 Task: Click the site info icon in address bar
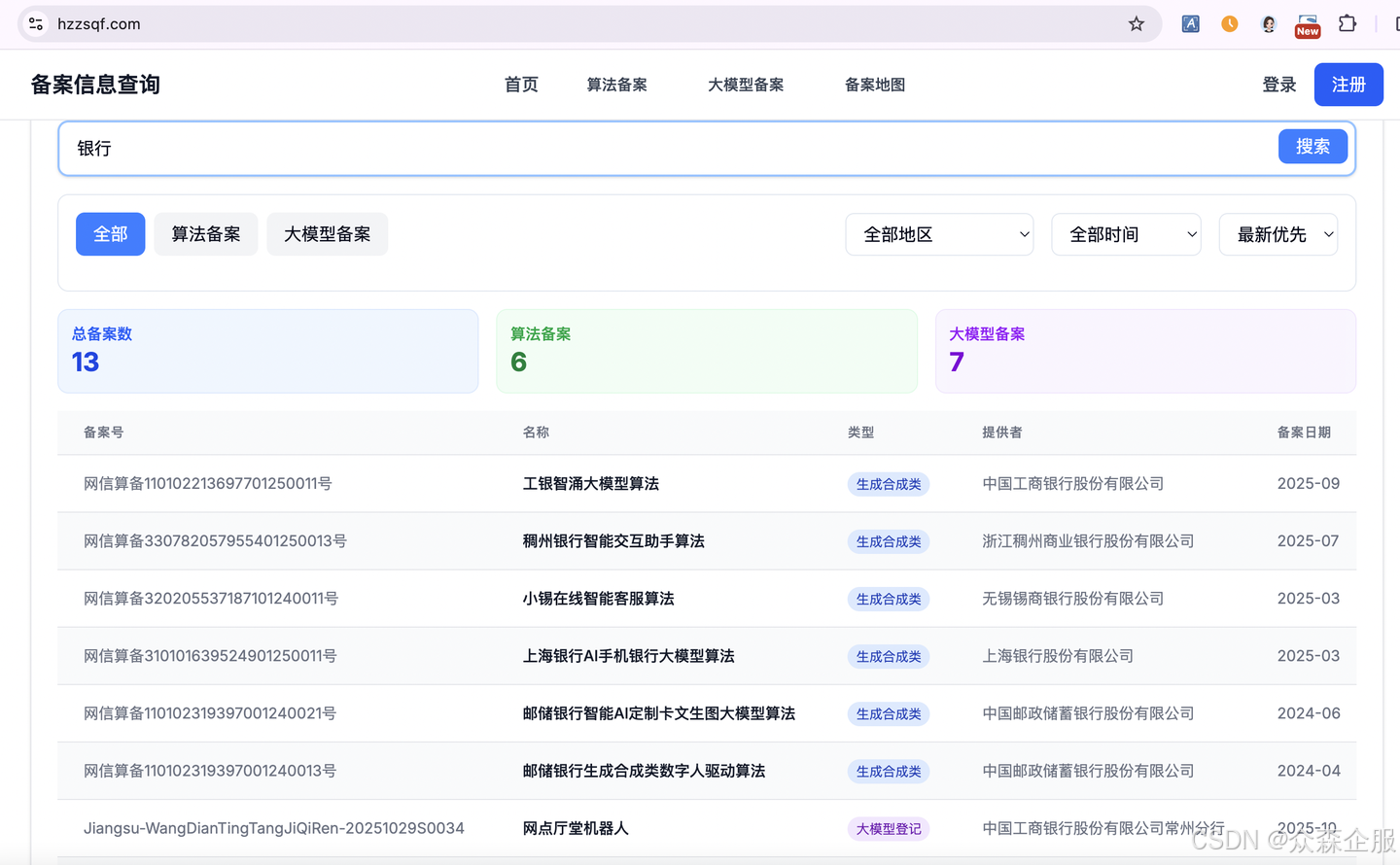coord(36,24)
